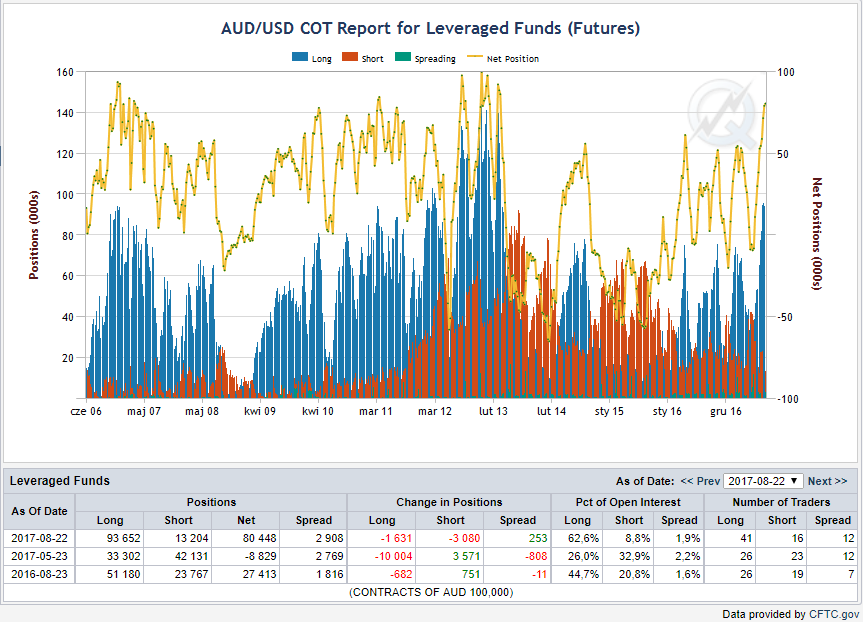Select the 2017-05-23 date row cell
This screenshot has width=863, height=622.
pos(39,556)
